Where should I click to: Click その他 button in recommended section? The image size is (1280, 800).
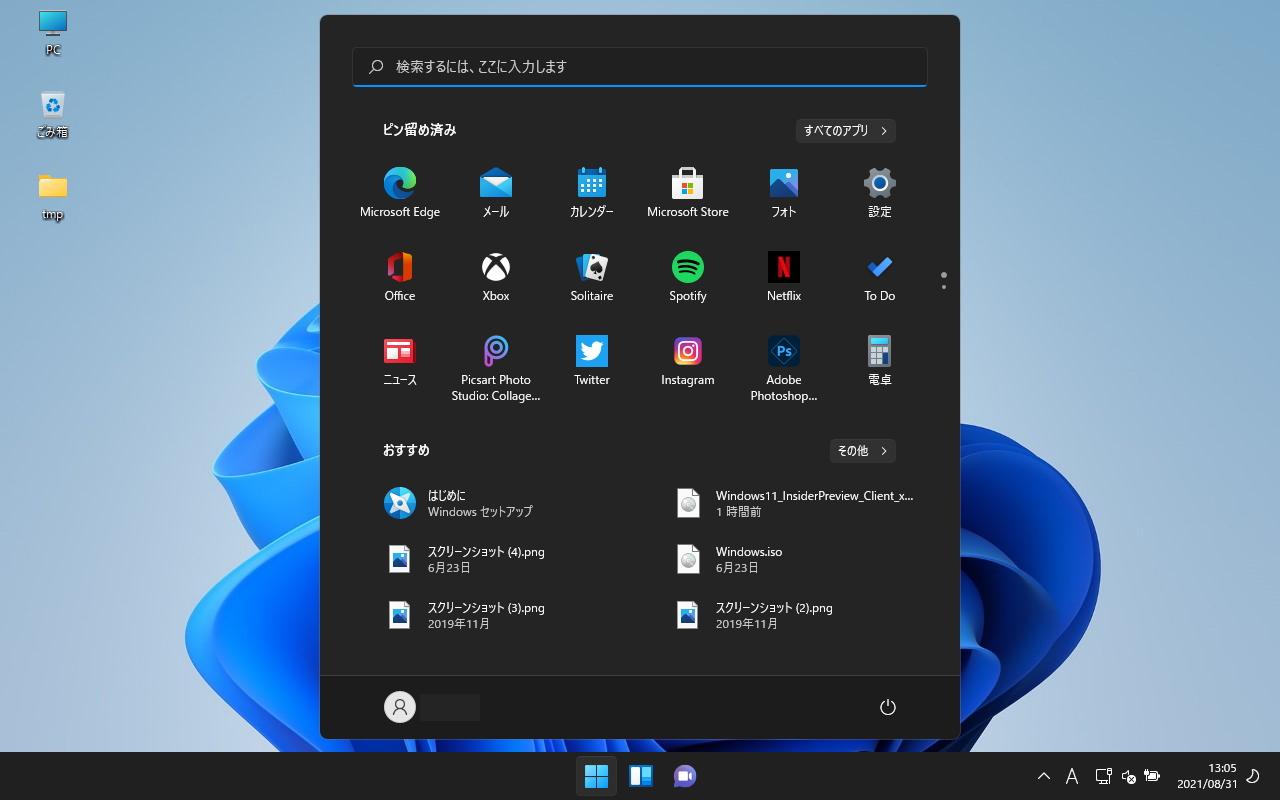(x=863, y=451)
